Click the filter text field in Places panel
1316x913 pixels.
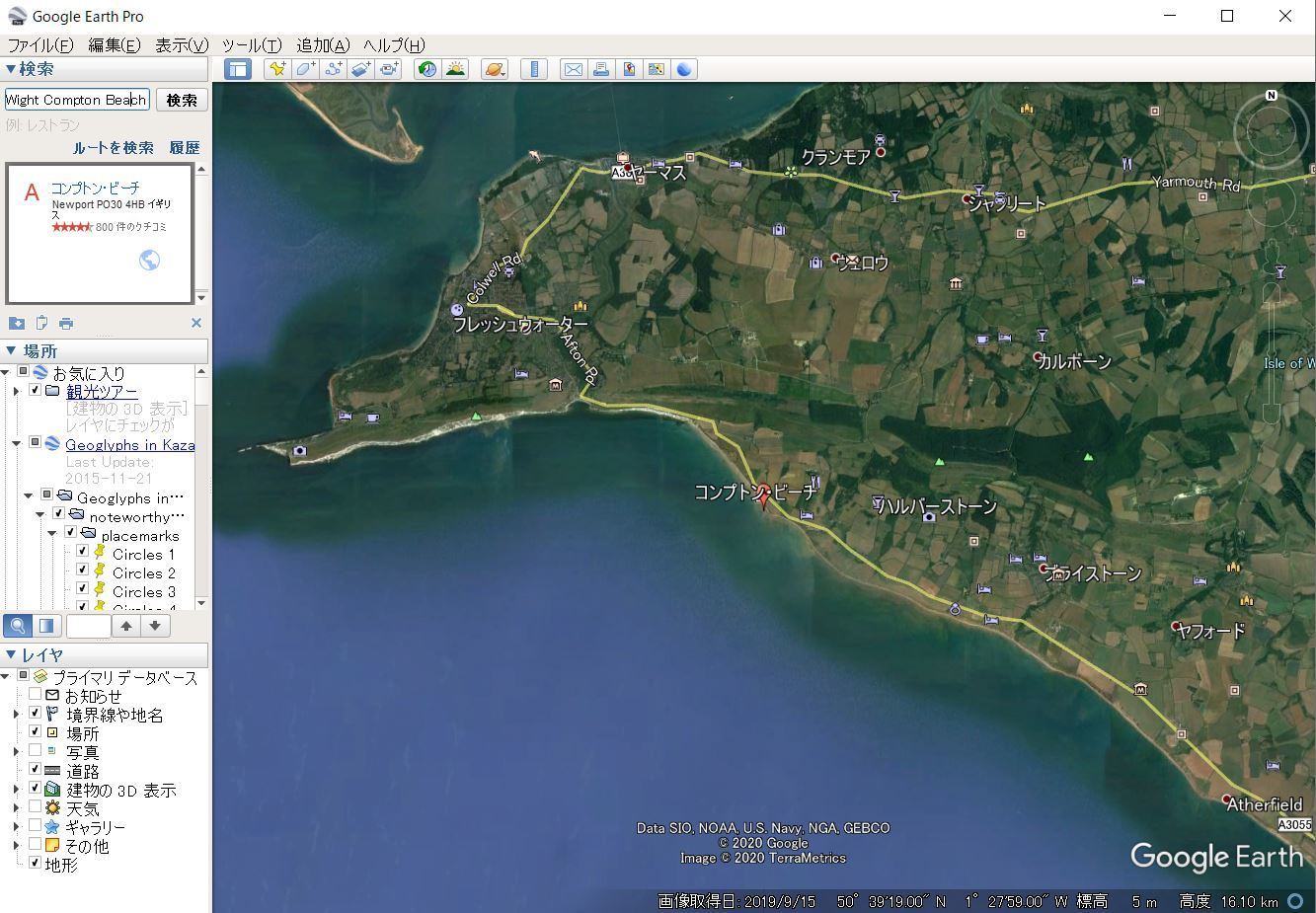click(x=88, y=626)
